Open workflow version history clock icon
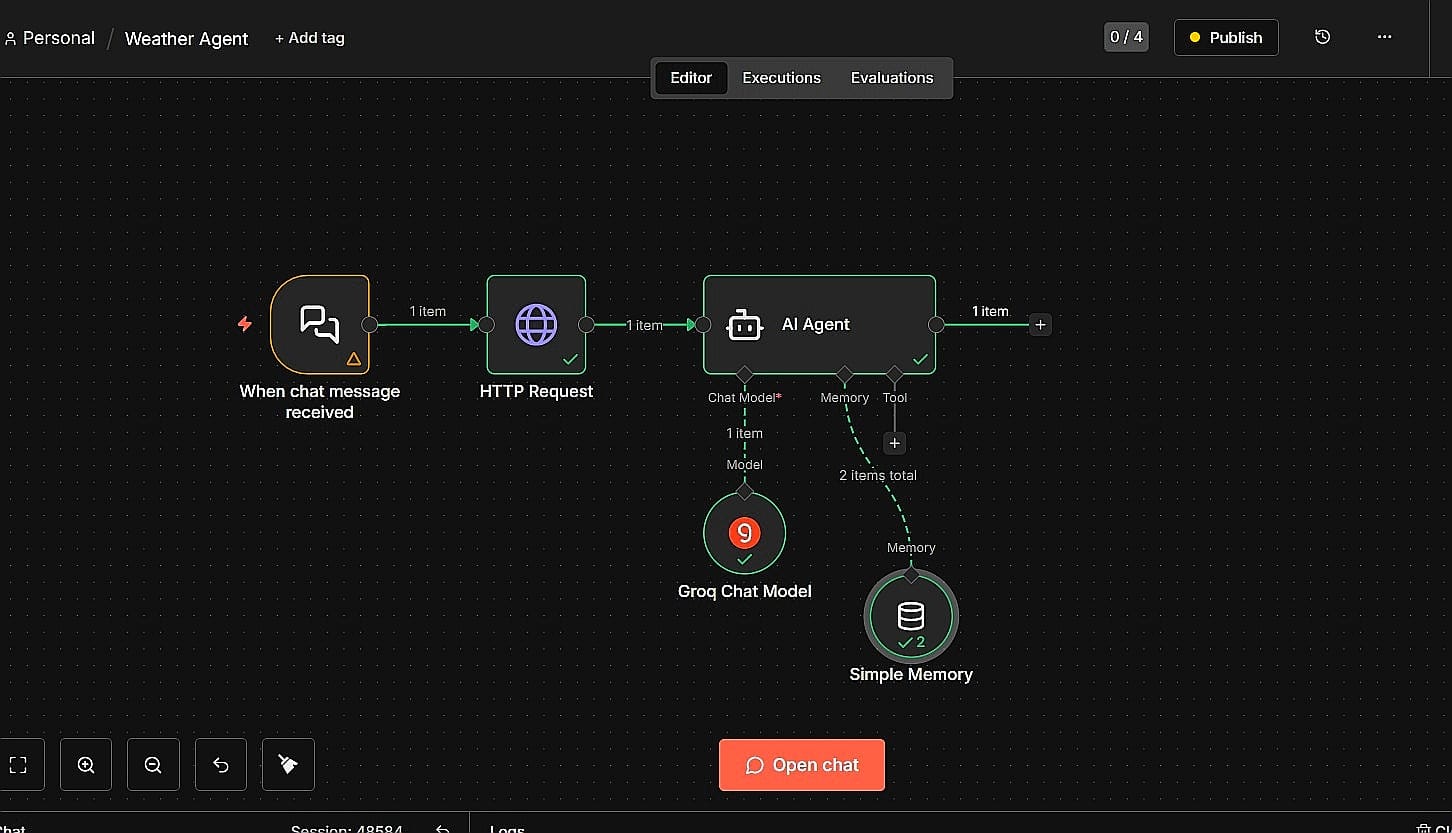This screenshot has height=833, width=1452. point(1322,37)
